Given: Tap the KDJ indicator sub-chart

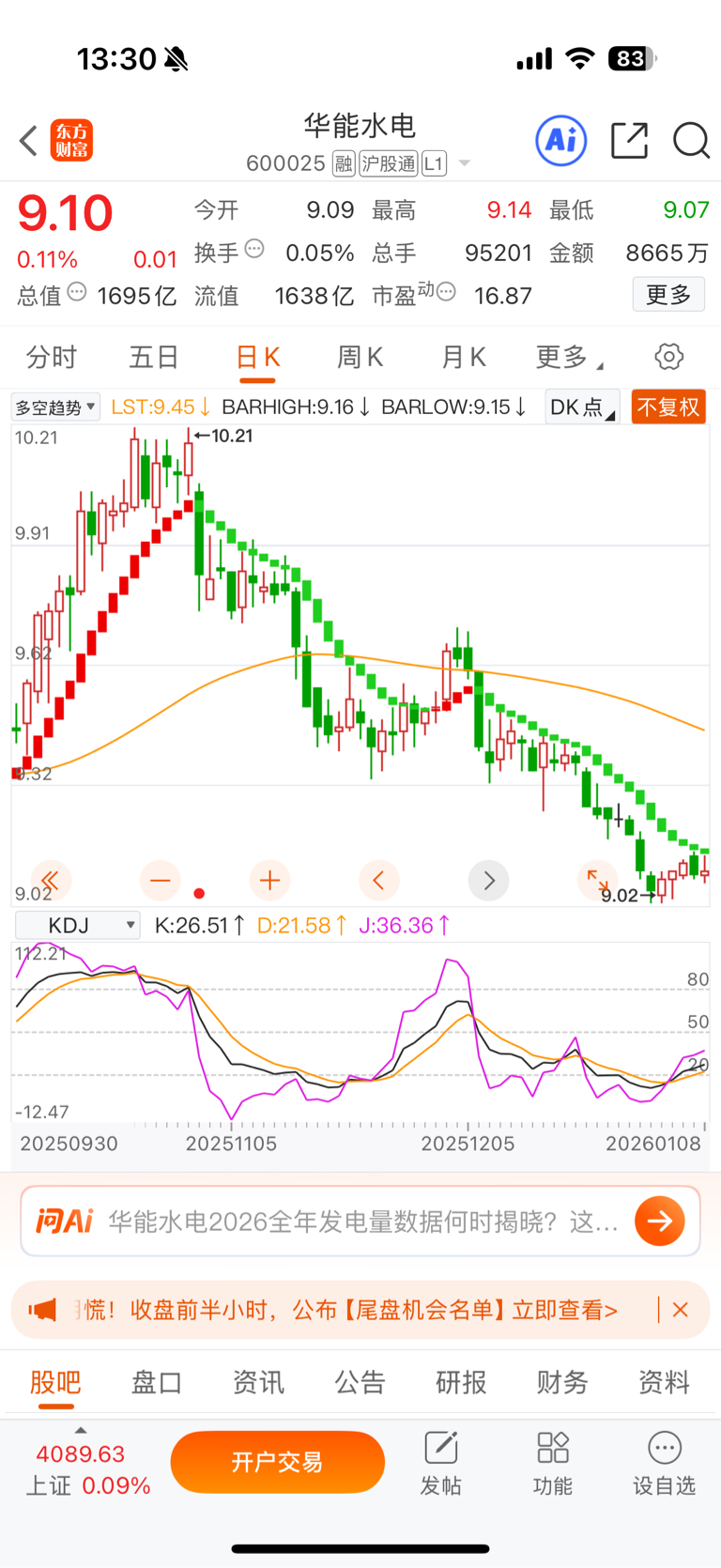Looking at the screenshot, I should click(360, 1033).
